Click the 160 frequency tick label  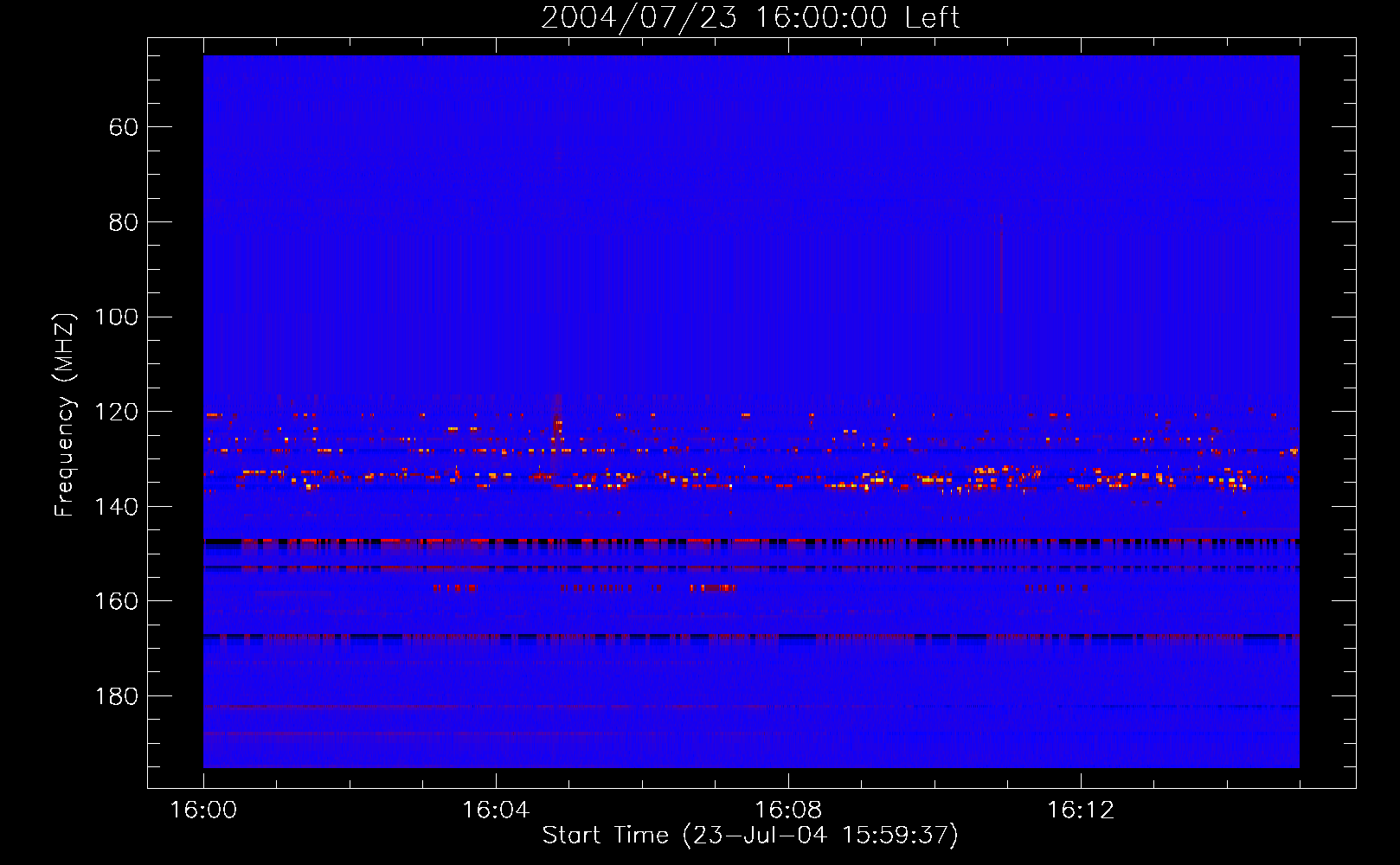[116, 601]
